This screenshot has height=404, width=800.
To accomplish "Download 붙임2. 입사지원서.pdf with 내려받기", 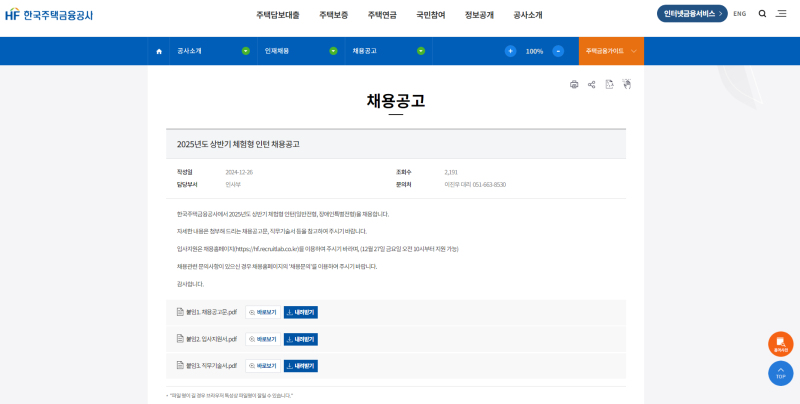I will tap(301, 339).
